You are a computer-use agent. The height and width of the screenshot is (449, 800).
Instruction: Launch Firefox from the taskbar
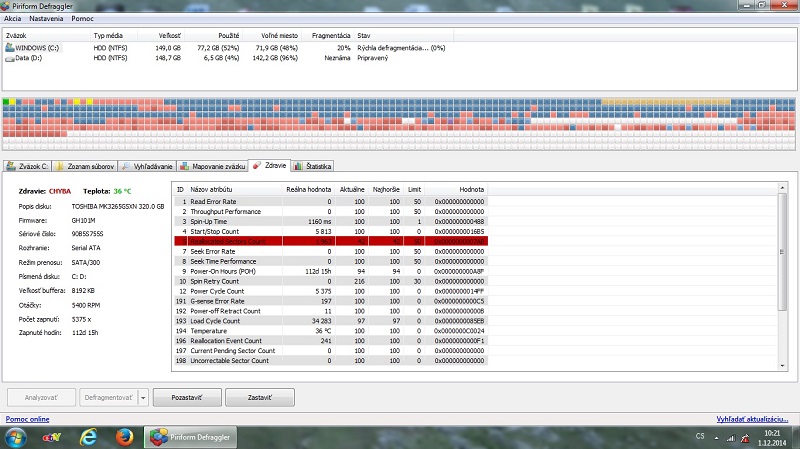[x=124, y=438]
